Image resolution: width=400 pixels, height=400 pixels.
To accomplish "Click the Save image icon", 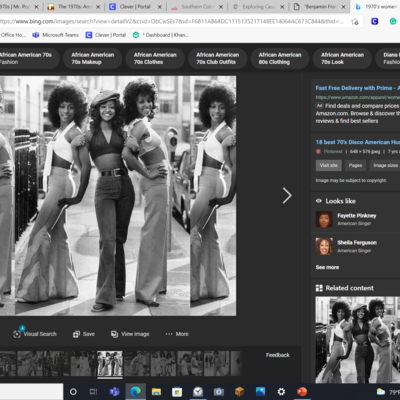I will (76, 334).
